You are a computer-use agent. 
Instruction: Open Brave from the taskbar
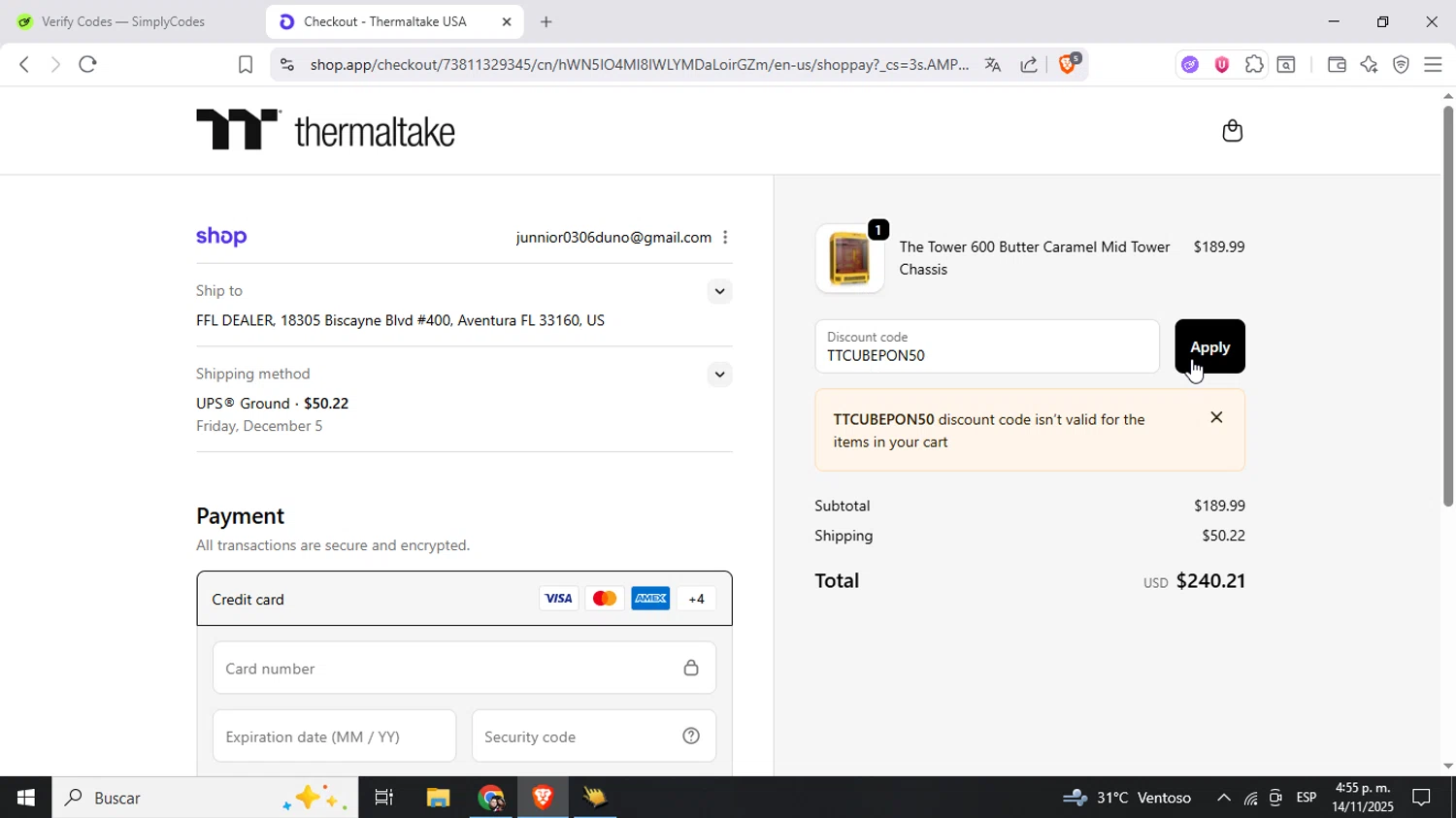point(543,798)
